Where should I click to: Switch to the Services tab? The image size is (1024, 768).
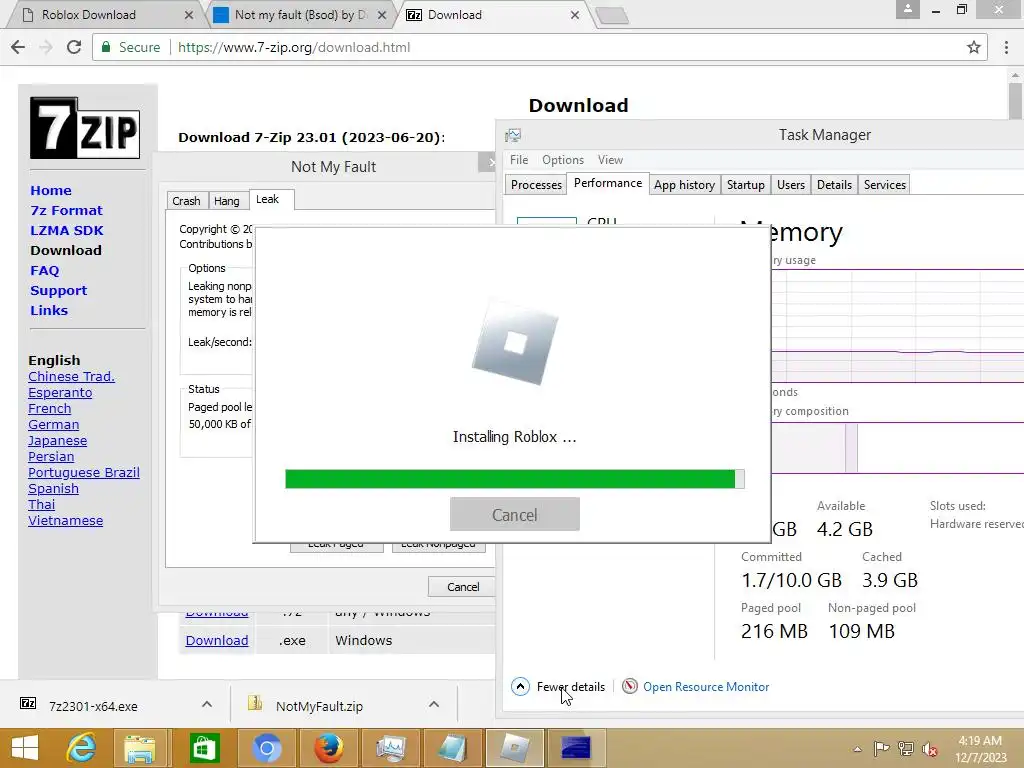885,185
